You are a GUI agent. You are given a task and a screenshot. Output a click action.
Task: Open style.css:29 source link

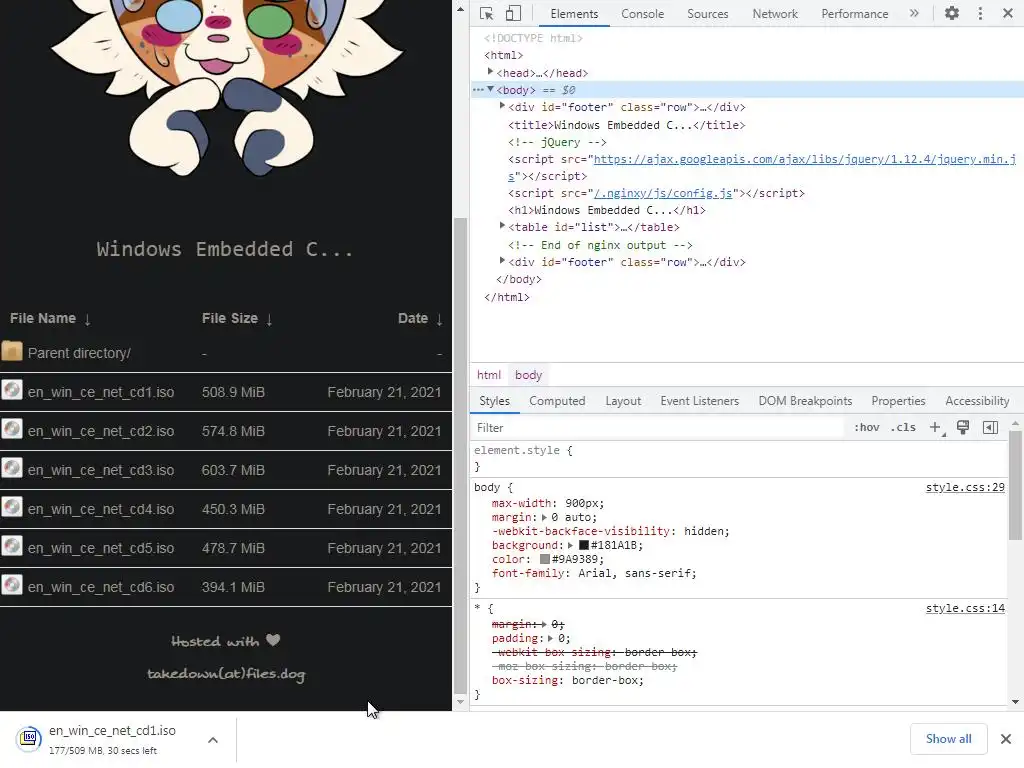point(965,487)
